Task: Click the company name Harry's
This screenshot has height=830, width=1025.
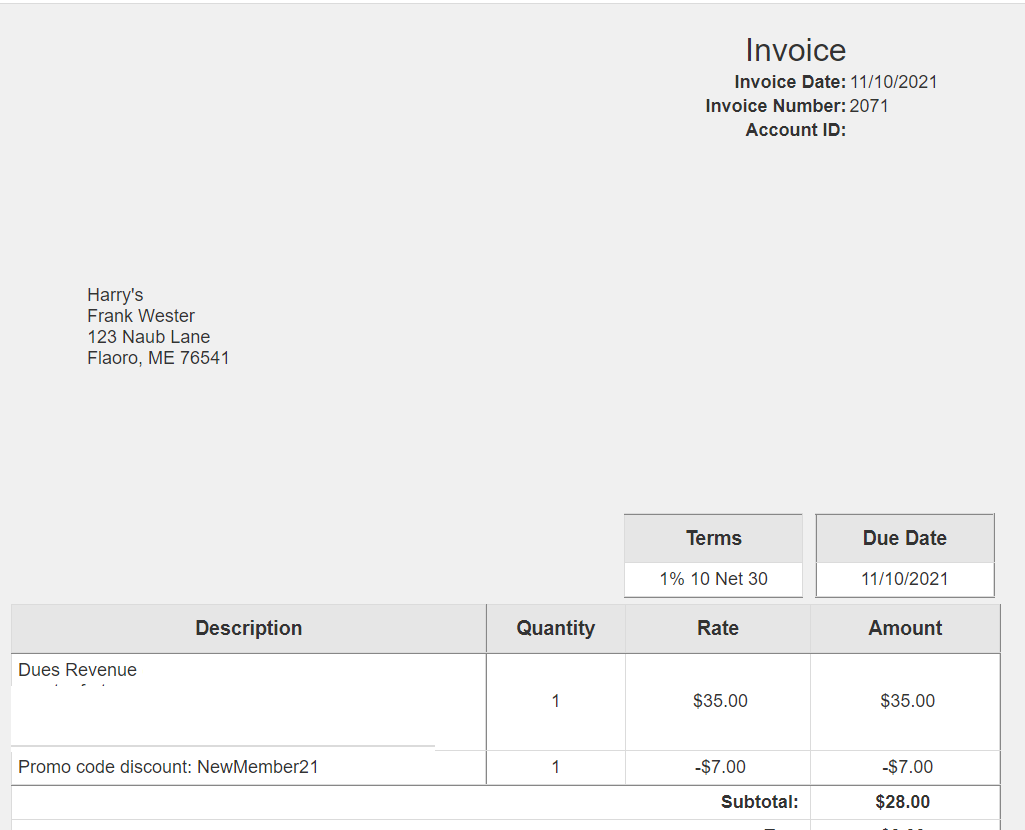Action: (x=115, y=295)
